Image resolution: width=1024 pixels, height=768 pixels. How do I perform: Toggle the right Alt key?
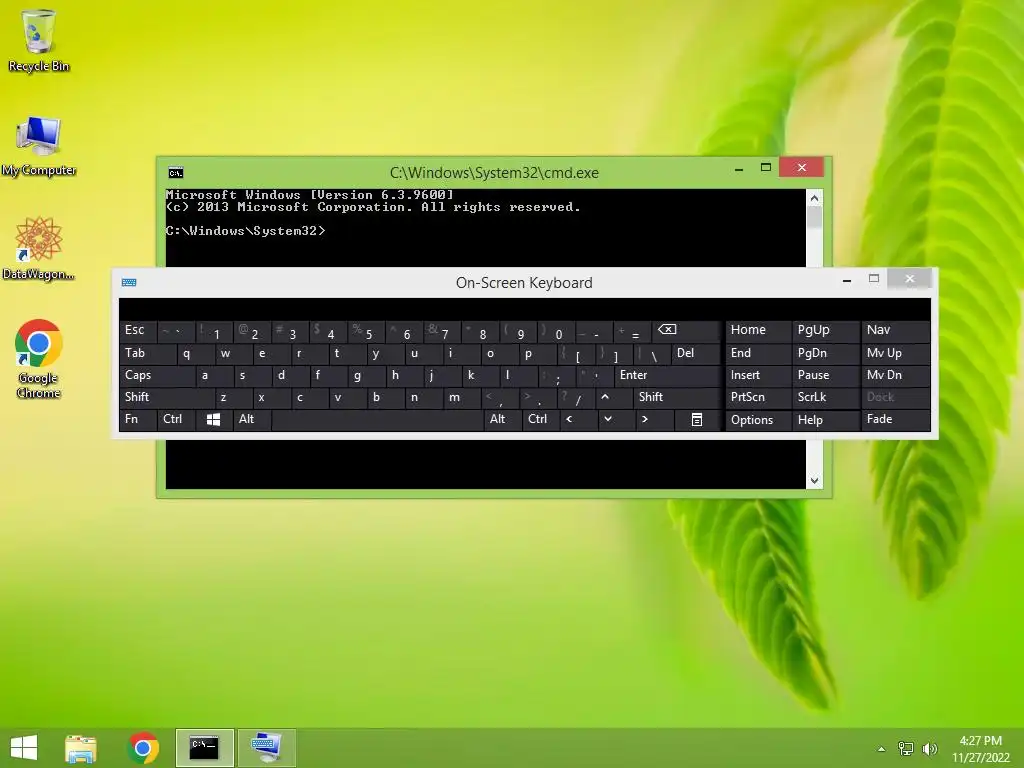[503, 419]
